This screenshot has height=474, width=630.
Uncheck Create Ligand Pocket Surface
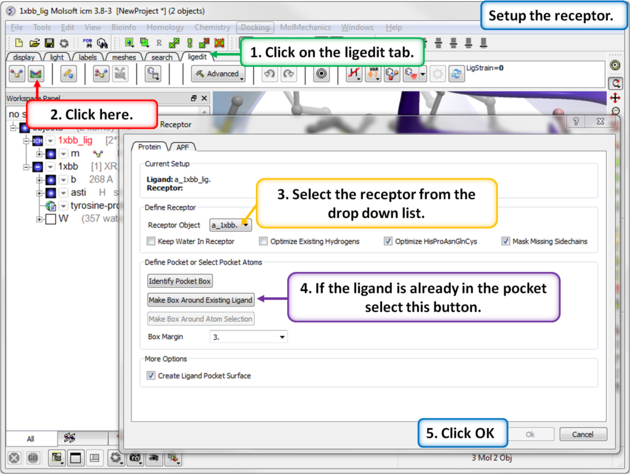click(151, 375)
